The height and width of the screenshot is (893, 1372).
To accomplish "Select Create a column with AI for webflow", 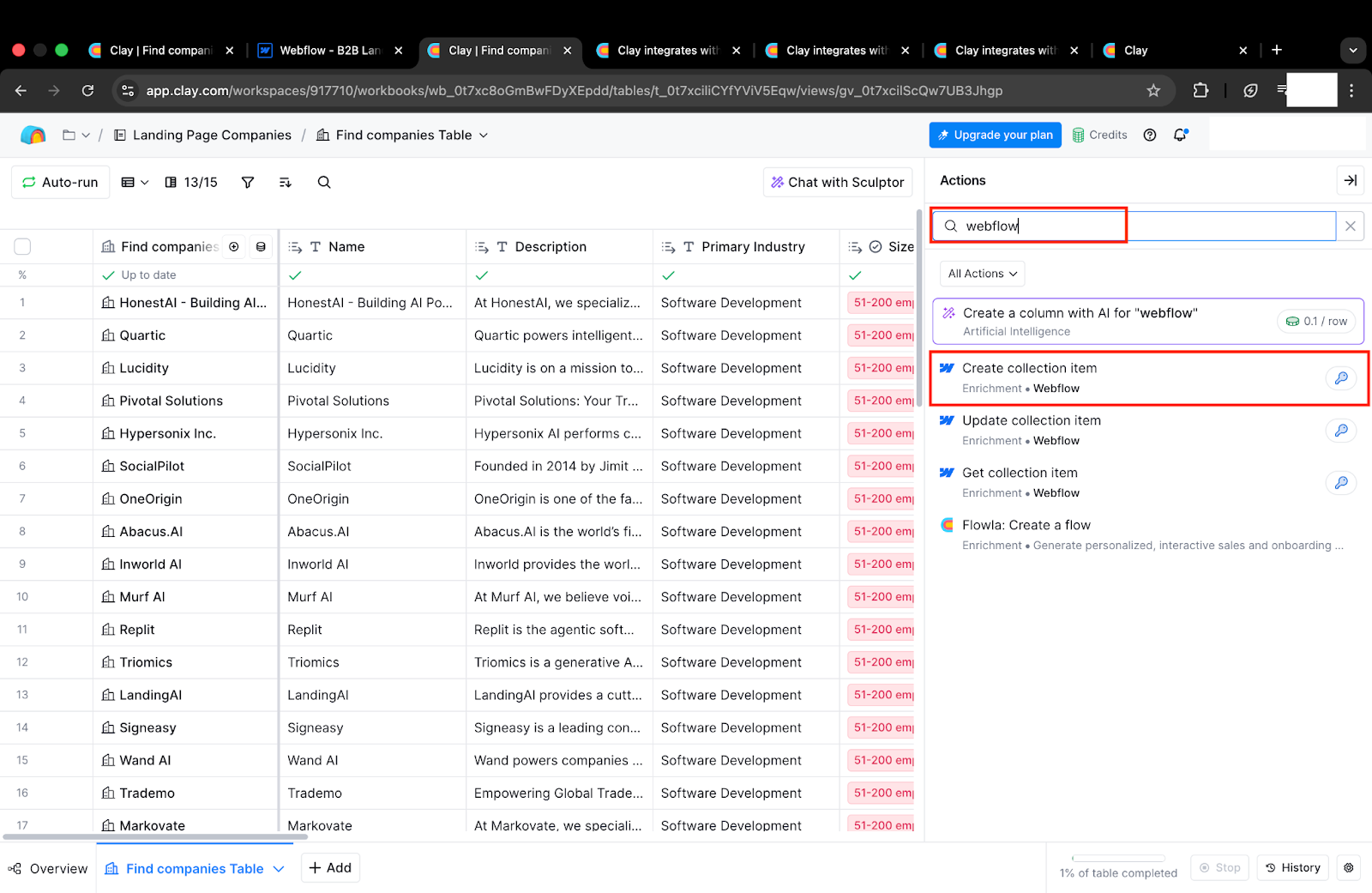I will click(1148, 321).
